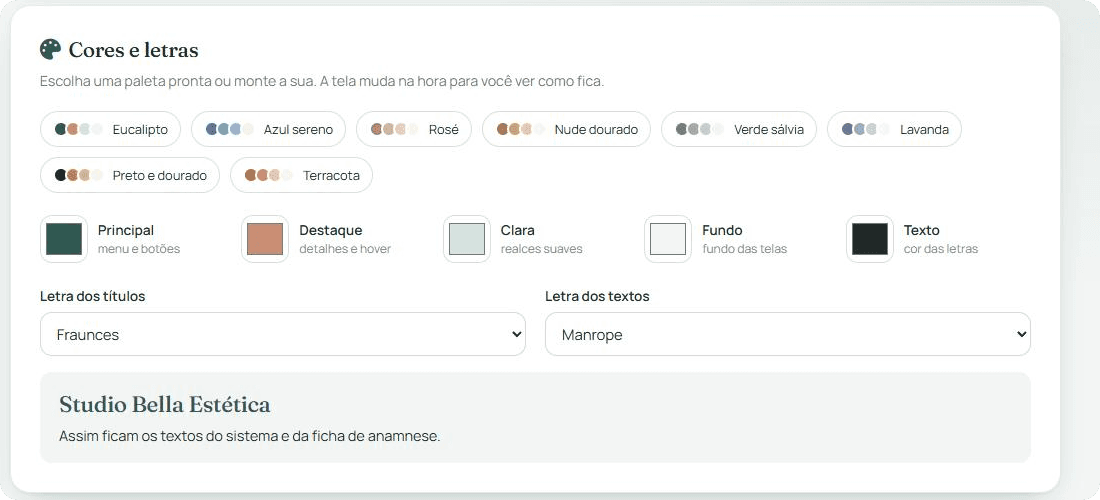Click the "Escolha uma paleta pronta" instruction text
Viewport: 1100px width, 500px height.
(322, 81)
